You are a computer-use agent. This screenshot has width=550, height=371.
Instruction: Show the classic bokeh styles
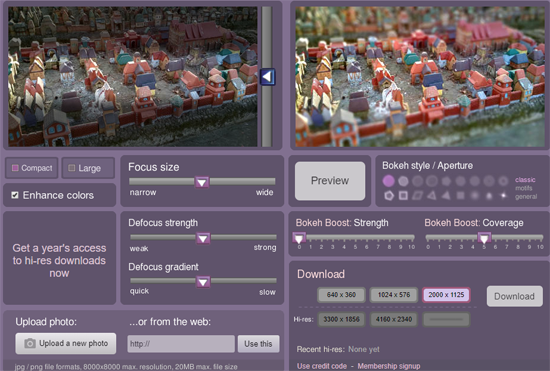point(525,180)
